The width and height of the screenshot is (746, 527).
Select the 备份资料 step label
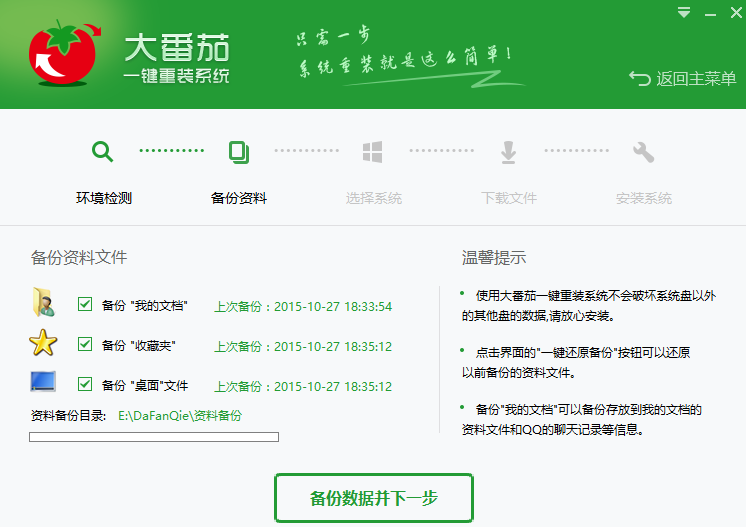click(238, 198)
